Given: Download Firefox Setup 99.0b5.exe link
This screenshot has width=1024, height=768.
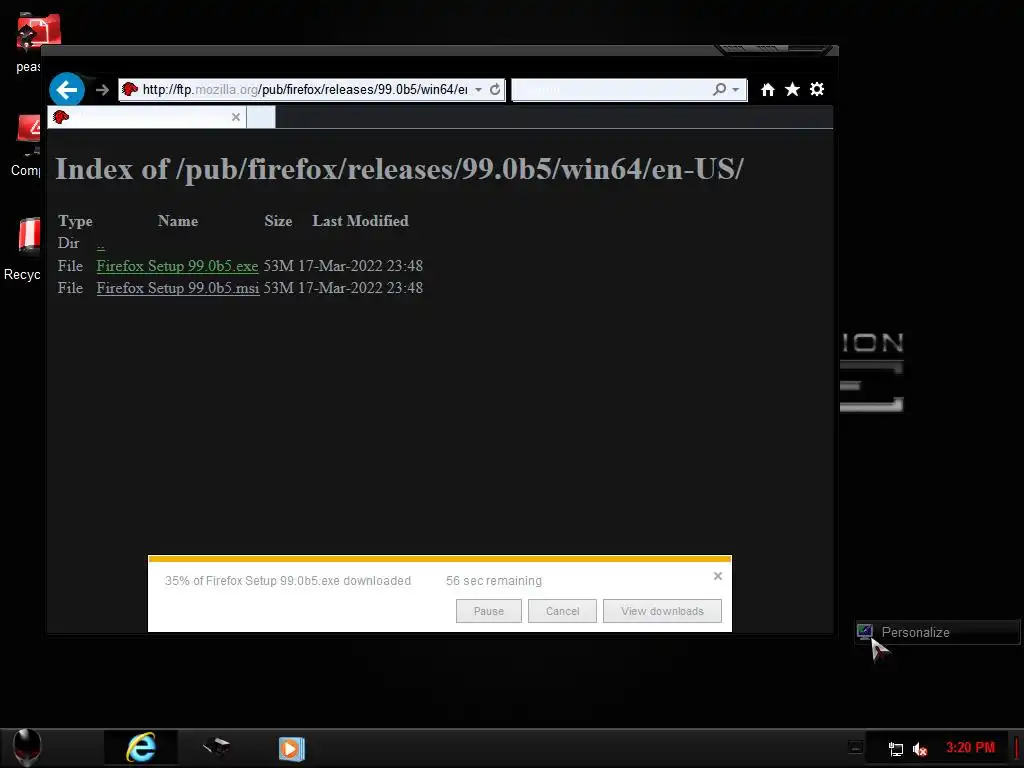Looking at the screenshot, I should 177,266.
